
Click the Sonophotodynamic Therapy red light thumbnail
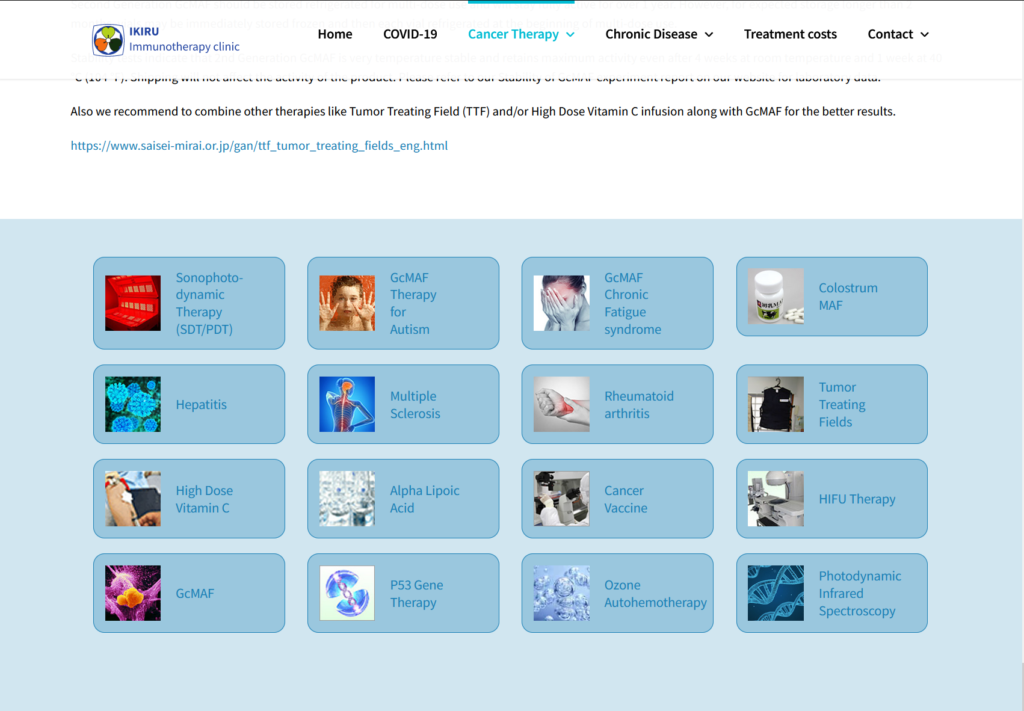point(133,303)
